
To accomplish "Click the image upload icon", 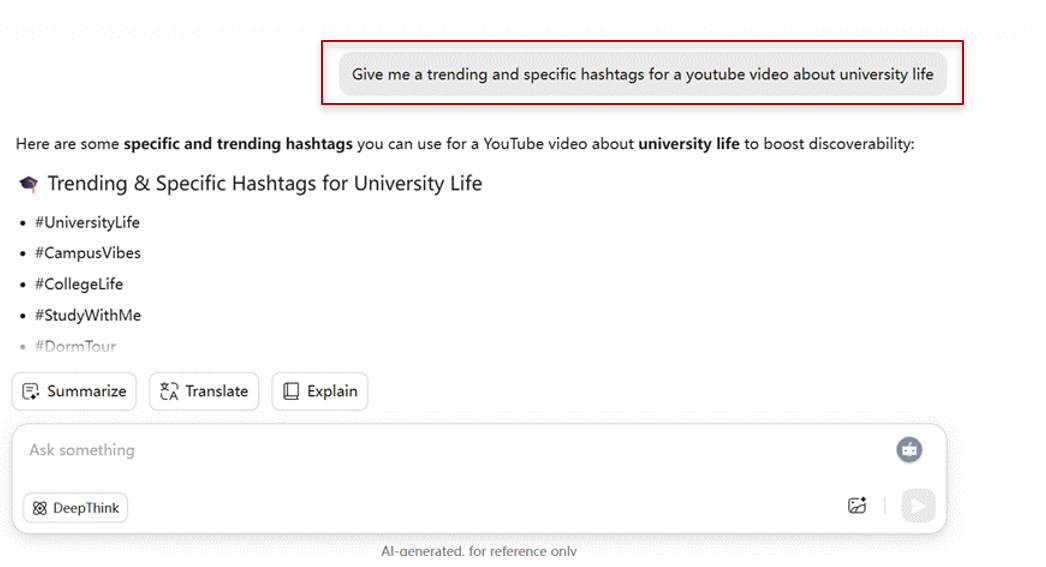I will [x=857, y=506].
